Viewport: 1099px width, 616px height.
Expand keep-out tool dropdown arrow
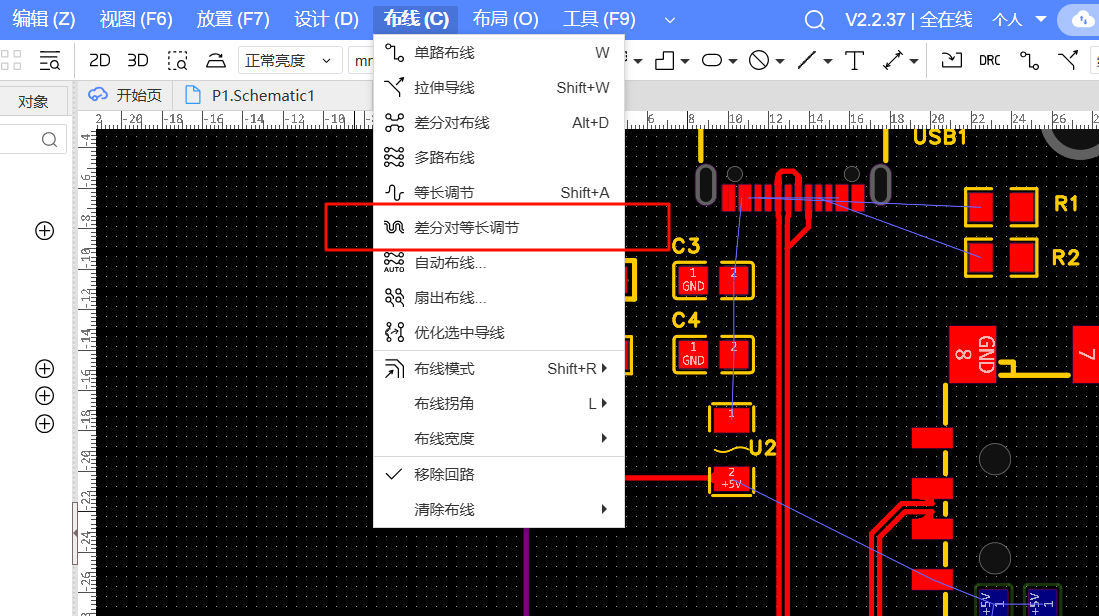779,62
